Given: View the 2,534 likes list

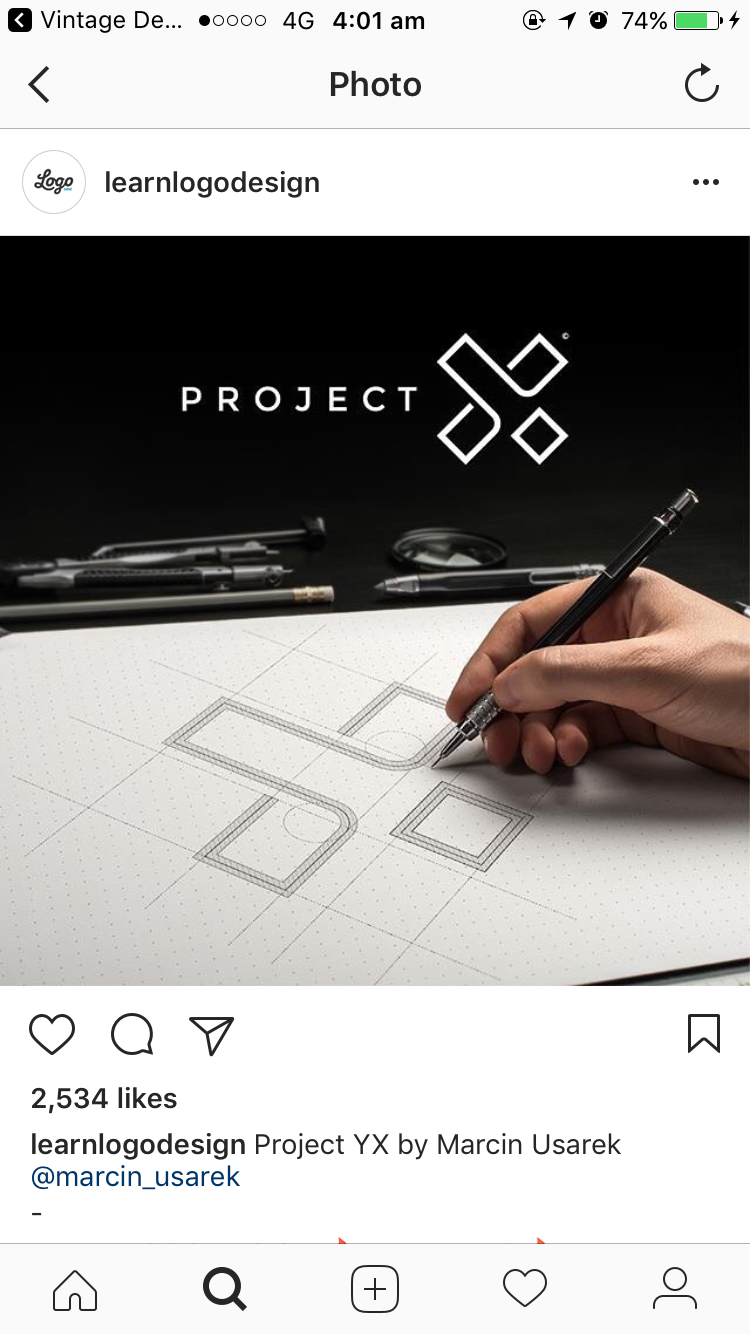Looking at the screenshot, I should [104, 1098].
